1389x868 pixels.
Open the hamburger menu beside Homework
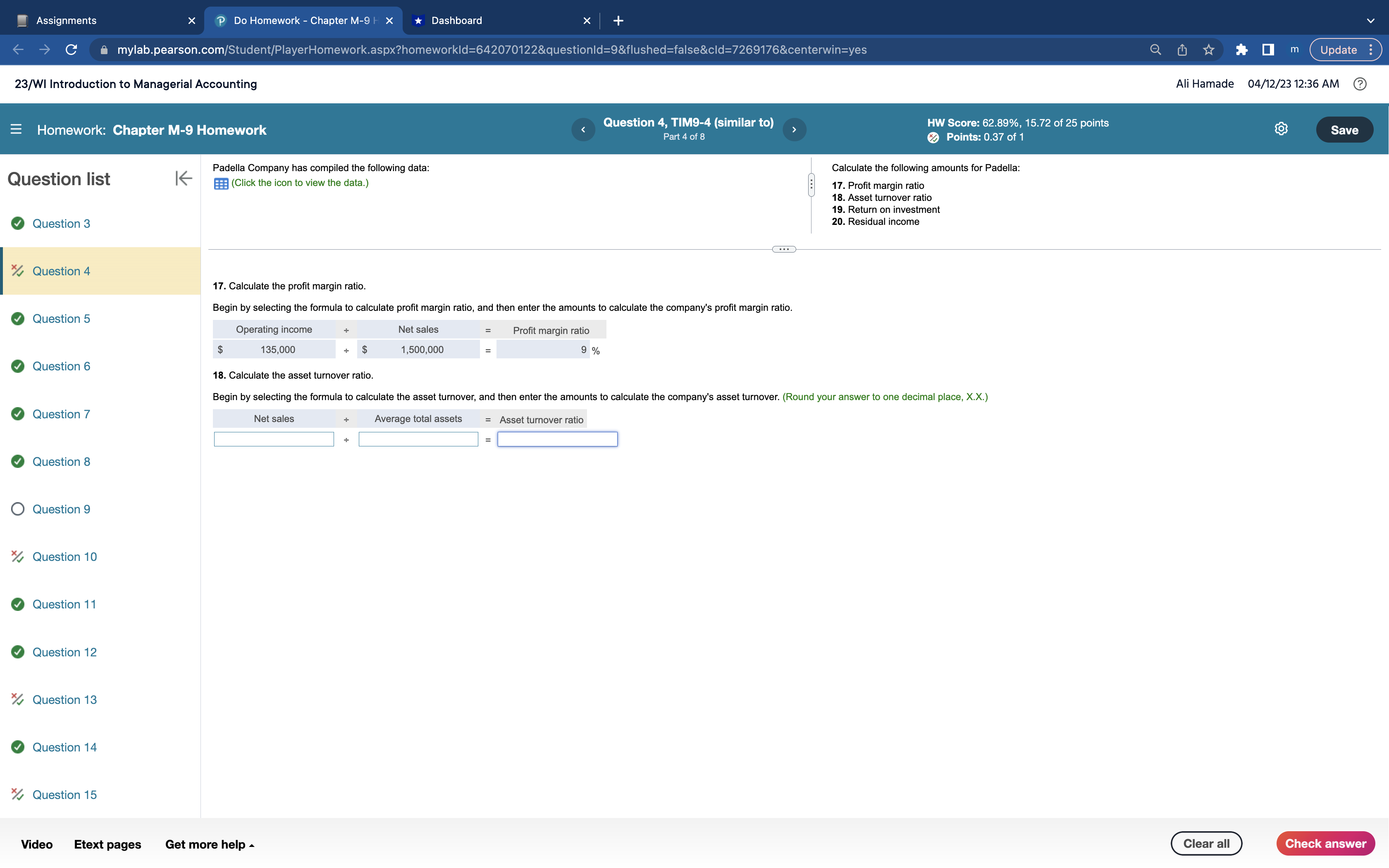coord(16,130)
